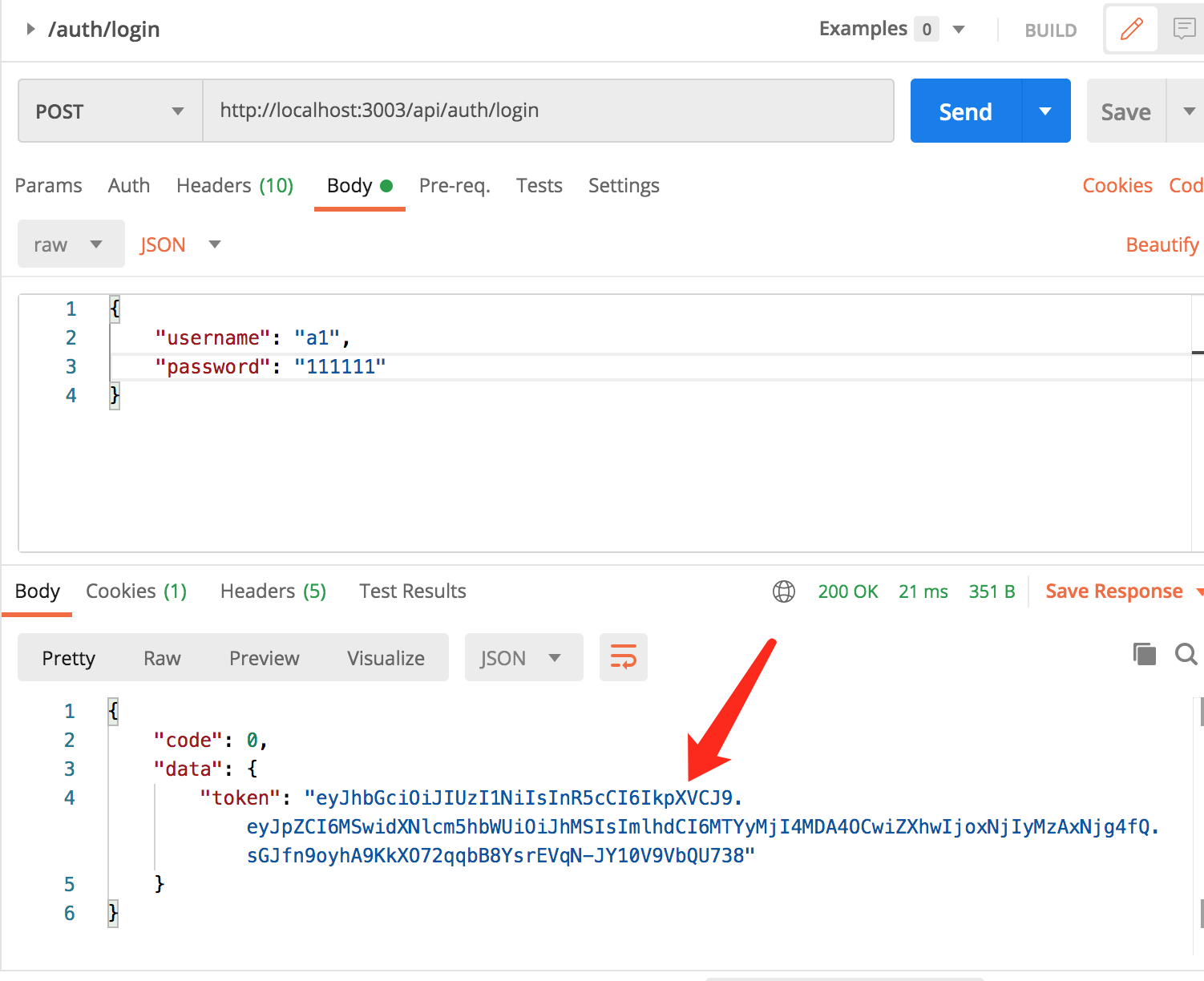Image resolution: width=1204 pixels, height=981 pixels.
Task: Open the comments icon
Action: pos(1184,30)
